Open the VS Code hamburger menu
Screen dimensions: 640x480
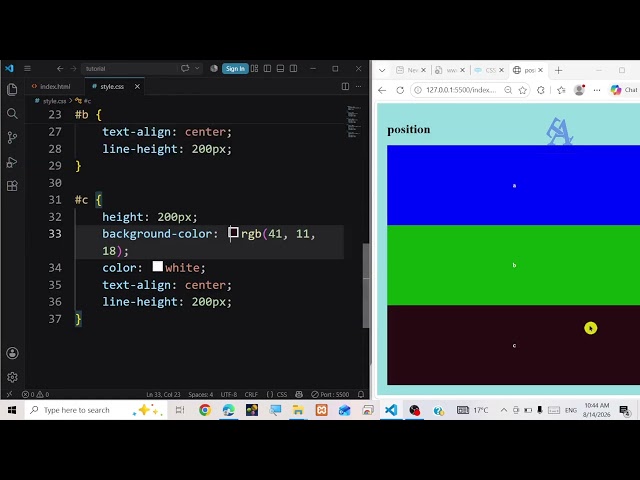click(27, 69)
